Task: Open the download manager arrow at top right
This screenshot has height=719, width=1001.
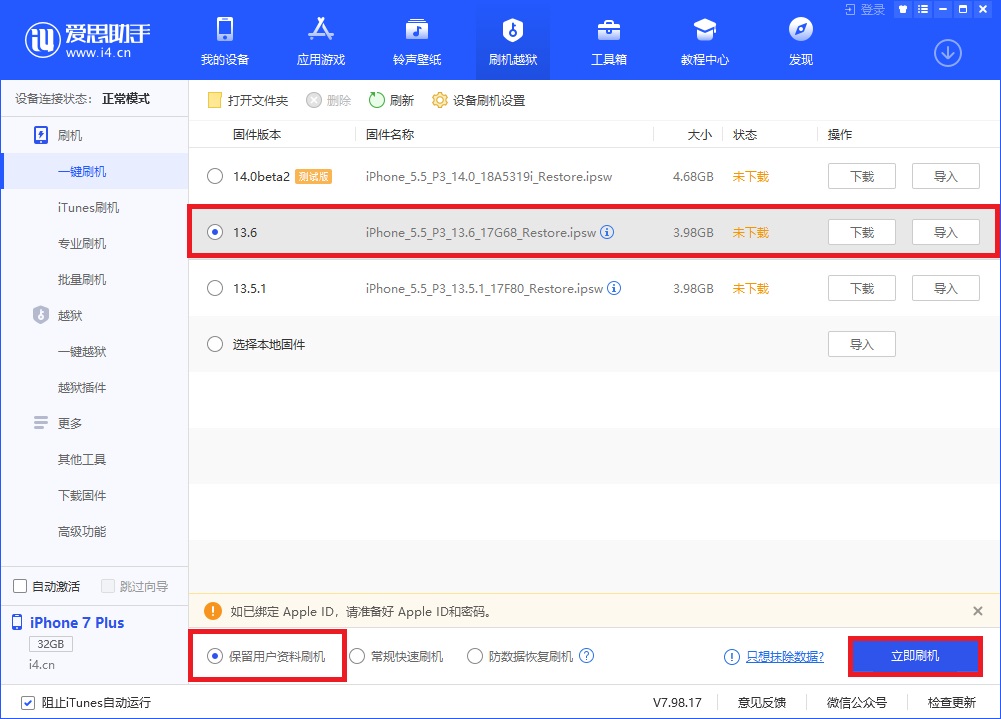Action: pyautogui.click(x=947, y=53)
